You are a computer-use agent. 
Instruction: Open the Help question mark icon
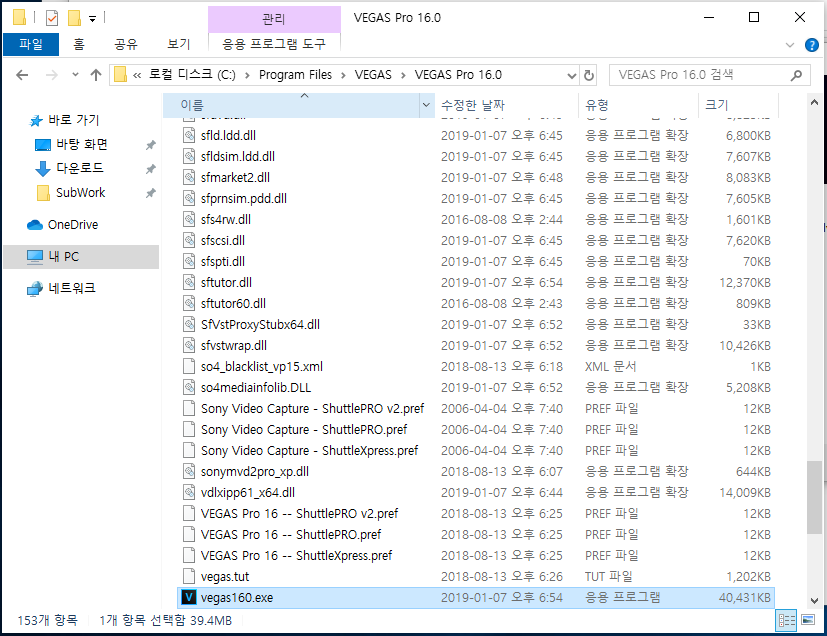click(812, 45)
